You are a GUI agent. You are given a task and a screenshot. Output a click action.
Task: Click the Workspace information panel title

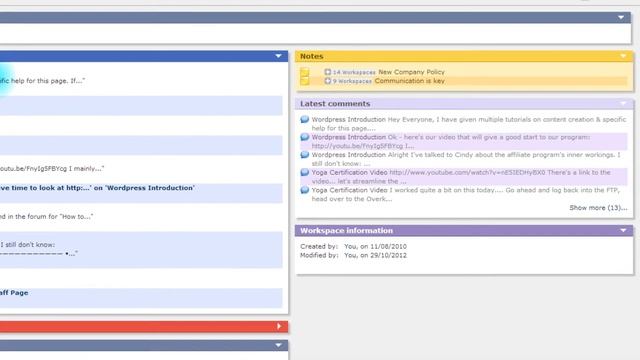pos(347,230)
